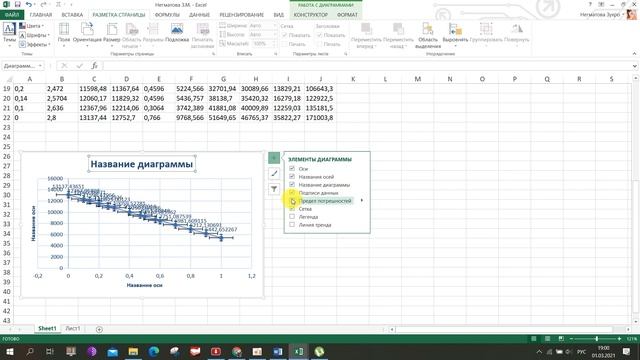The width and height of the screenshot is (640, 360).
Task: Open Align (Выровнять) options
Action: [455, 34]
